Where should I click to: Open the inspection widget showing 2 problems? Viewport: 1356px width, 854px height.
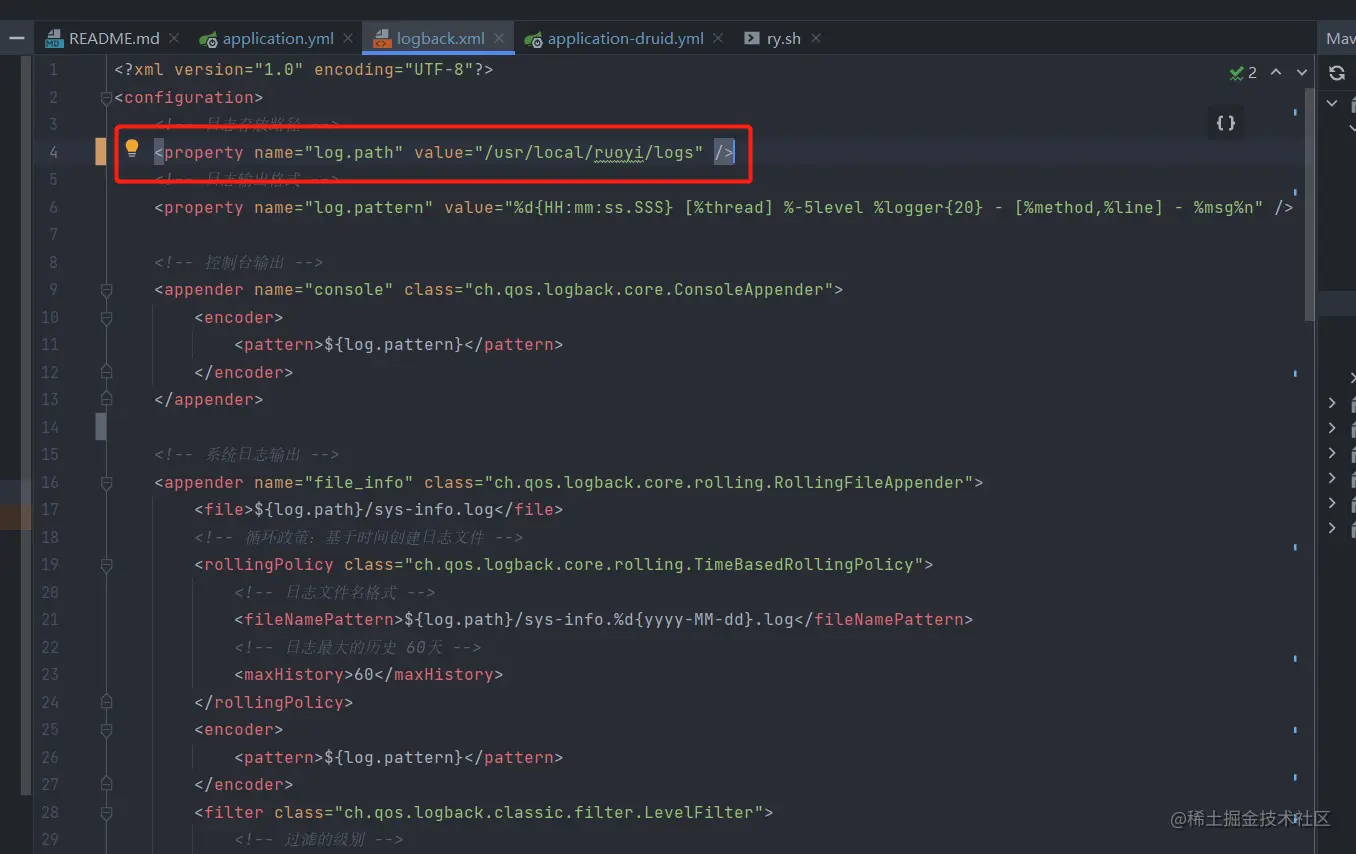(x=1243, y=73)
